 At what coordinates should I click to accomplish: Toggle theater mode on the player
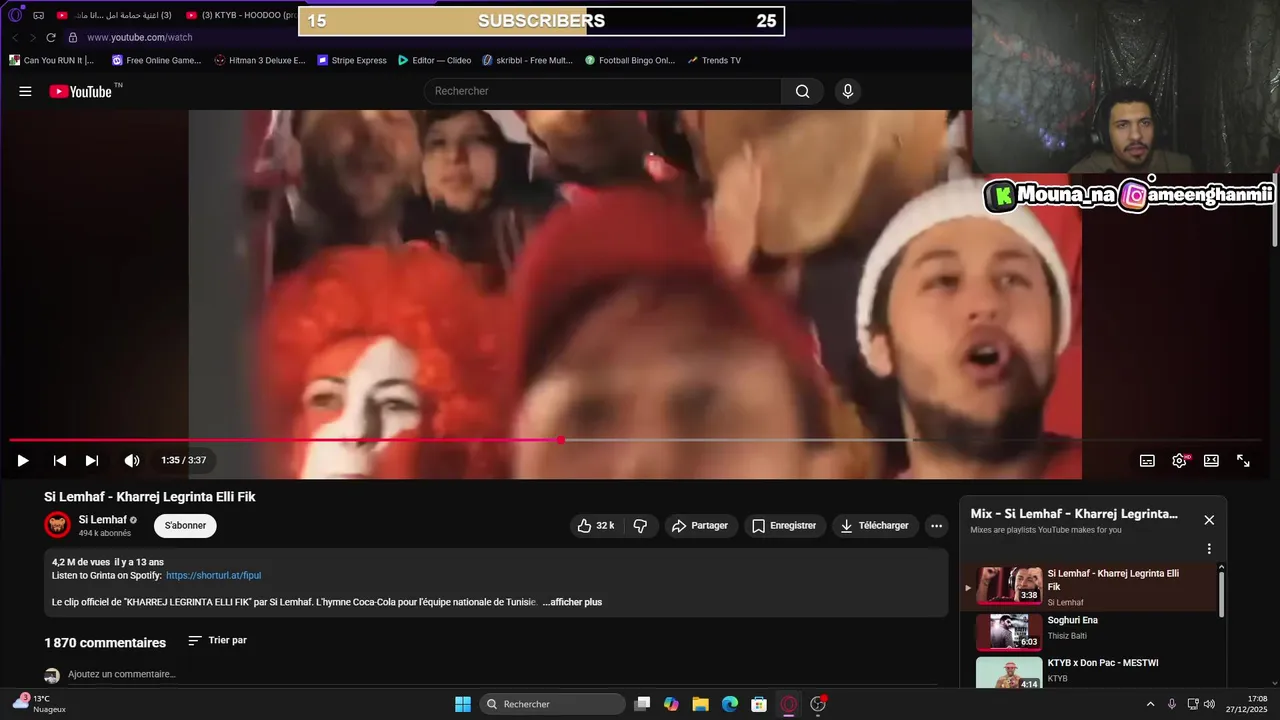pyautogui.click(x=1211, y=460)
